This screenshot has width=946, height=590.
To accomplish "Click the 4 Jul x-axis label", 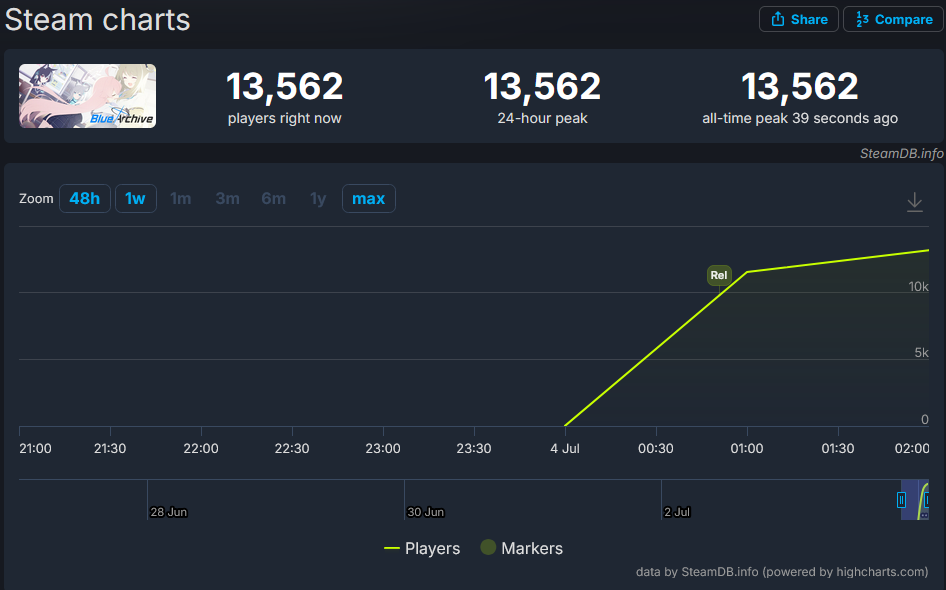I will click(565, 449).
